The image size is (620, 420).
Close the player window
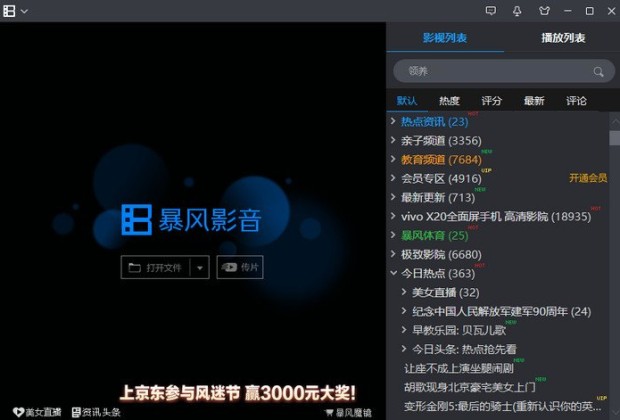point(611,11)
